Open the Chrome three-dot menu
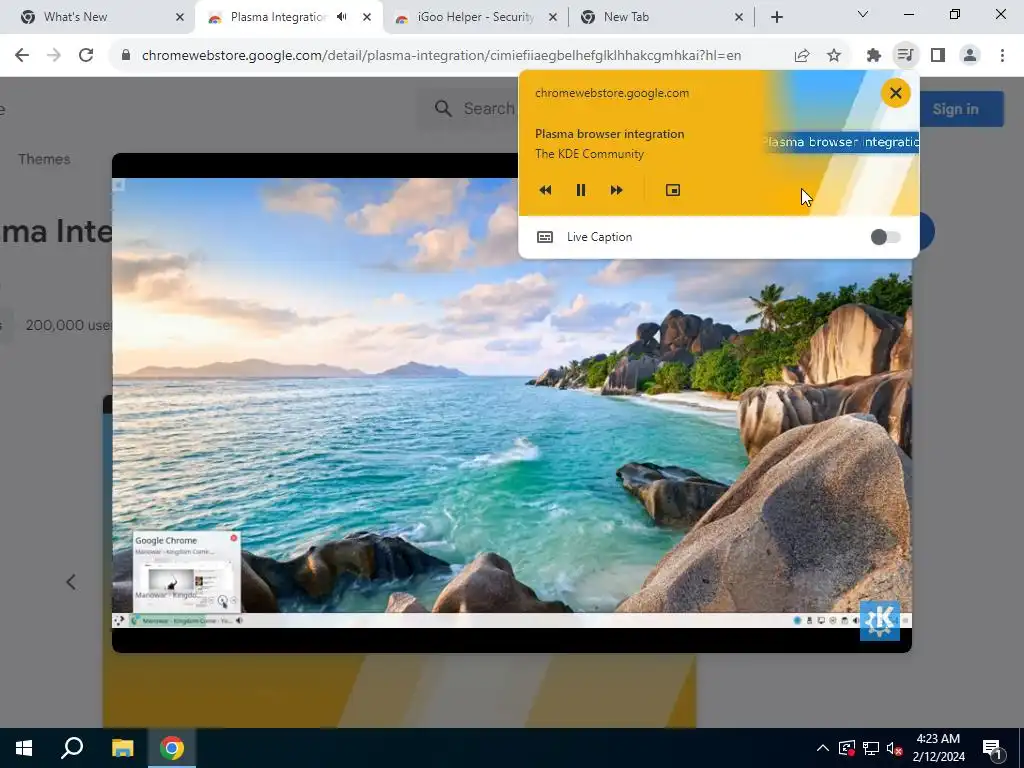 pyautogui.click(x=1002, y=56)
